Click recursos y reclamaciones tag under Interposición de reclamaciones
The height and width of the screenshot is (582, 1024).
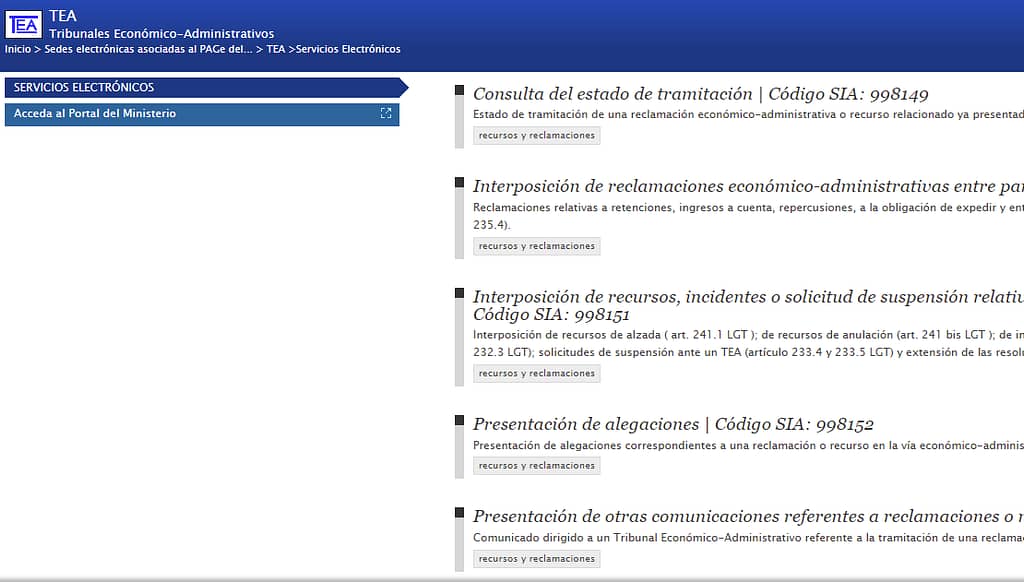tap(536, 246)
